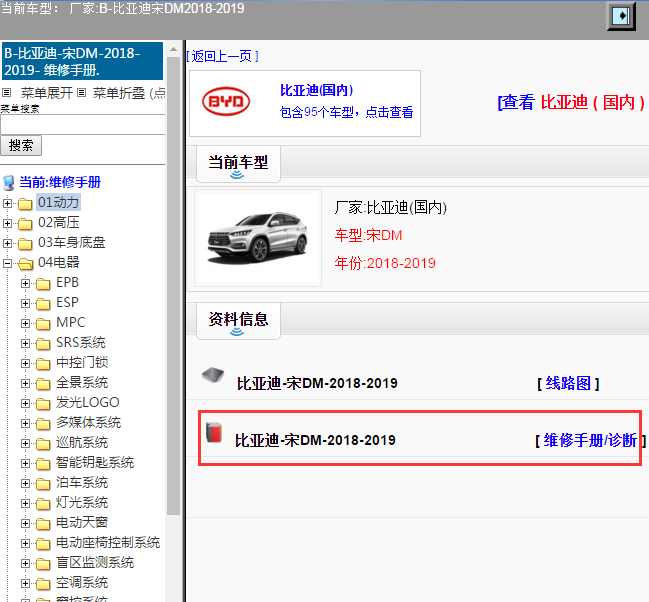Expand the 灯光系统 subfolder node
The width and height of the screenshot is (649, 602).
coord(25,503)
